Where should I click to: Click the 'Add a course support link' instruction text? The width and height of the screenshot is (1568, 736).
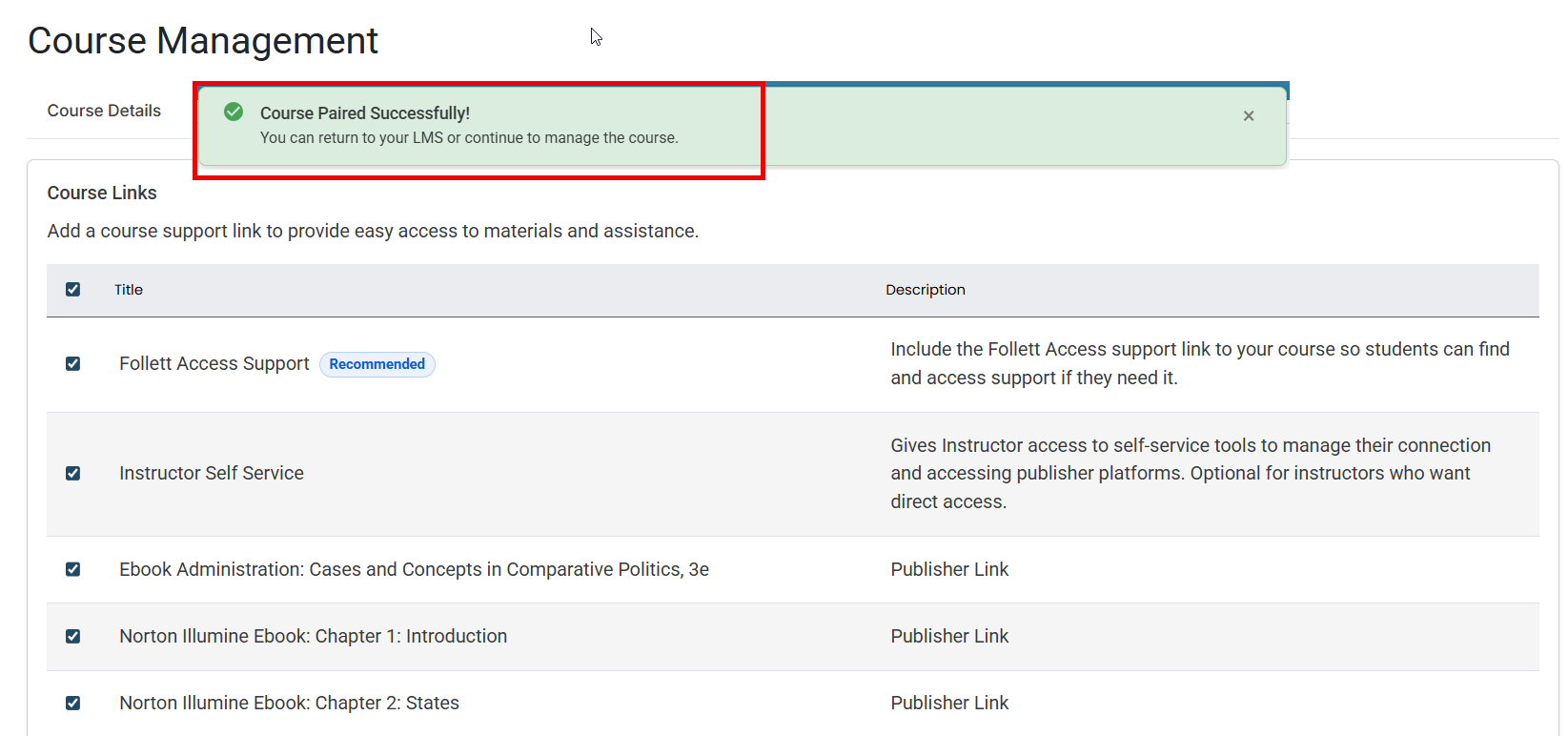tap(373, 231)
